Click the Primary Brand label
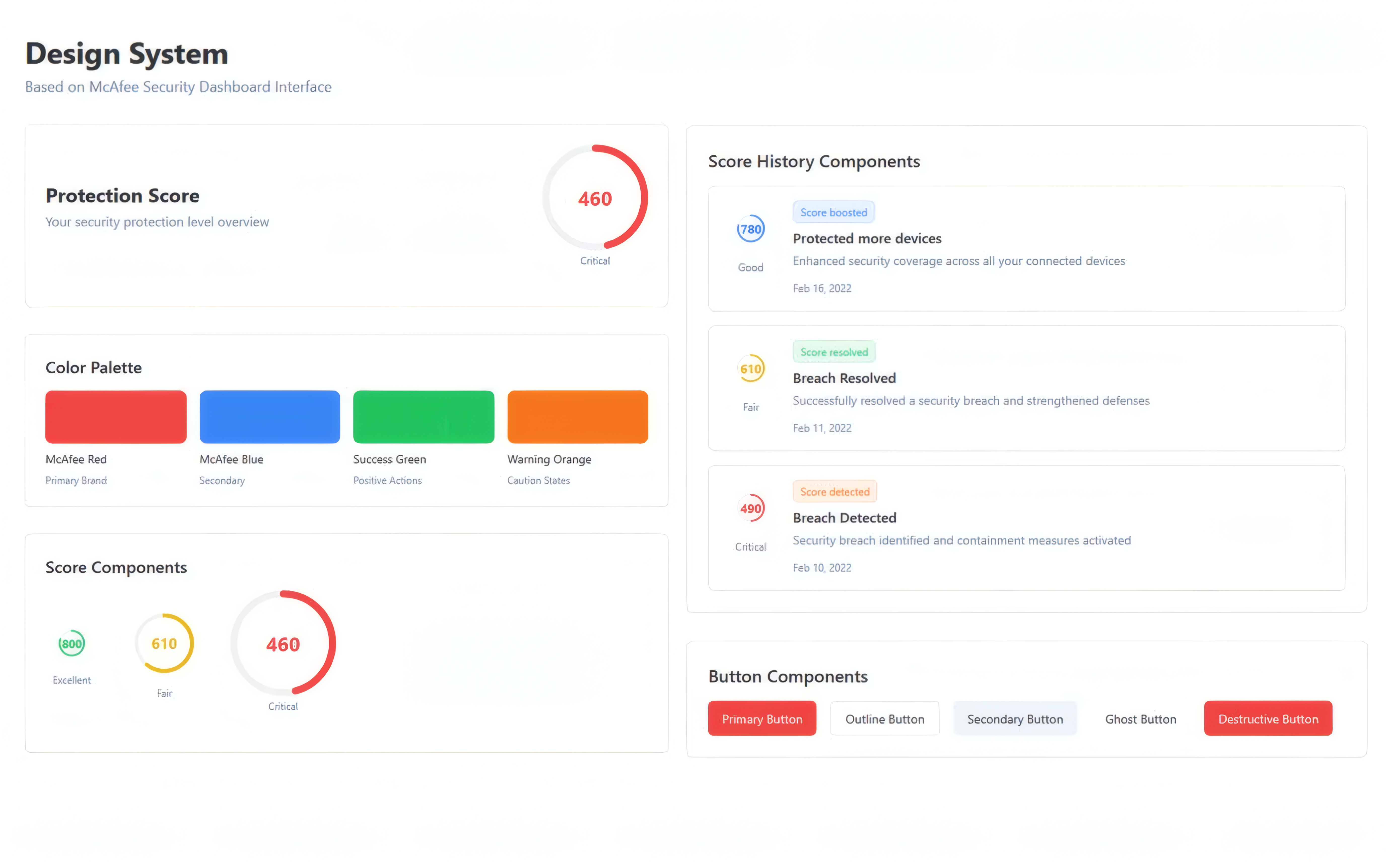Viewport: 1390px width, 868px height. pyautogui.click(x=76, y=481)
